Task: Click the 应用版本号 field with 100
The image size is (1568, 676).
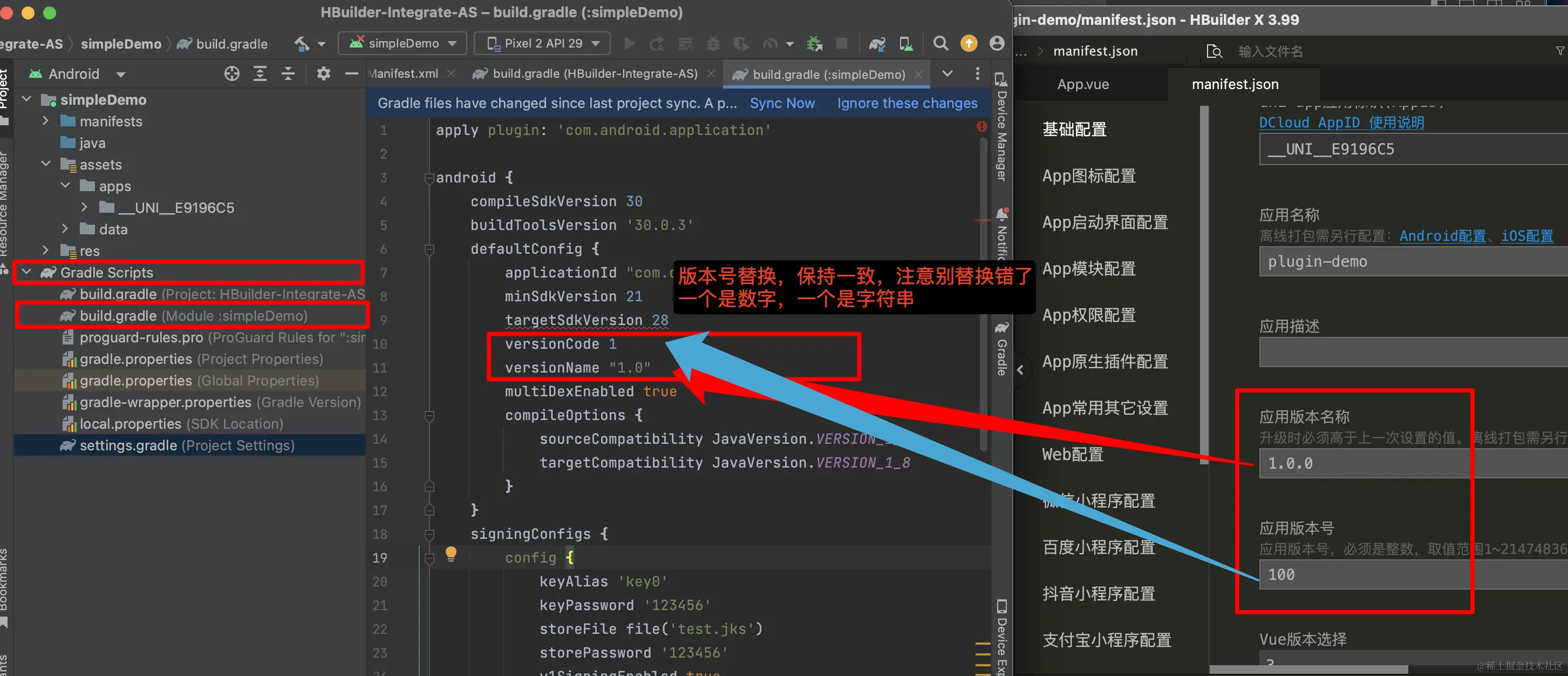Action: pyautogui.click(x=1413, y=574)
